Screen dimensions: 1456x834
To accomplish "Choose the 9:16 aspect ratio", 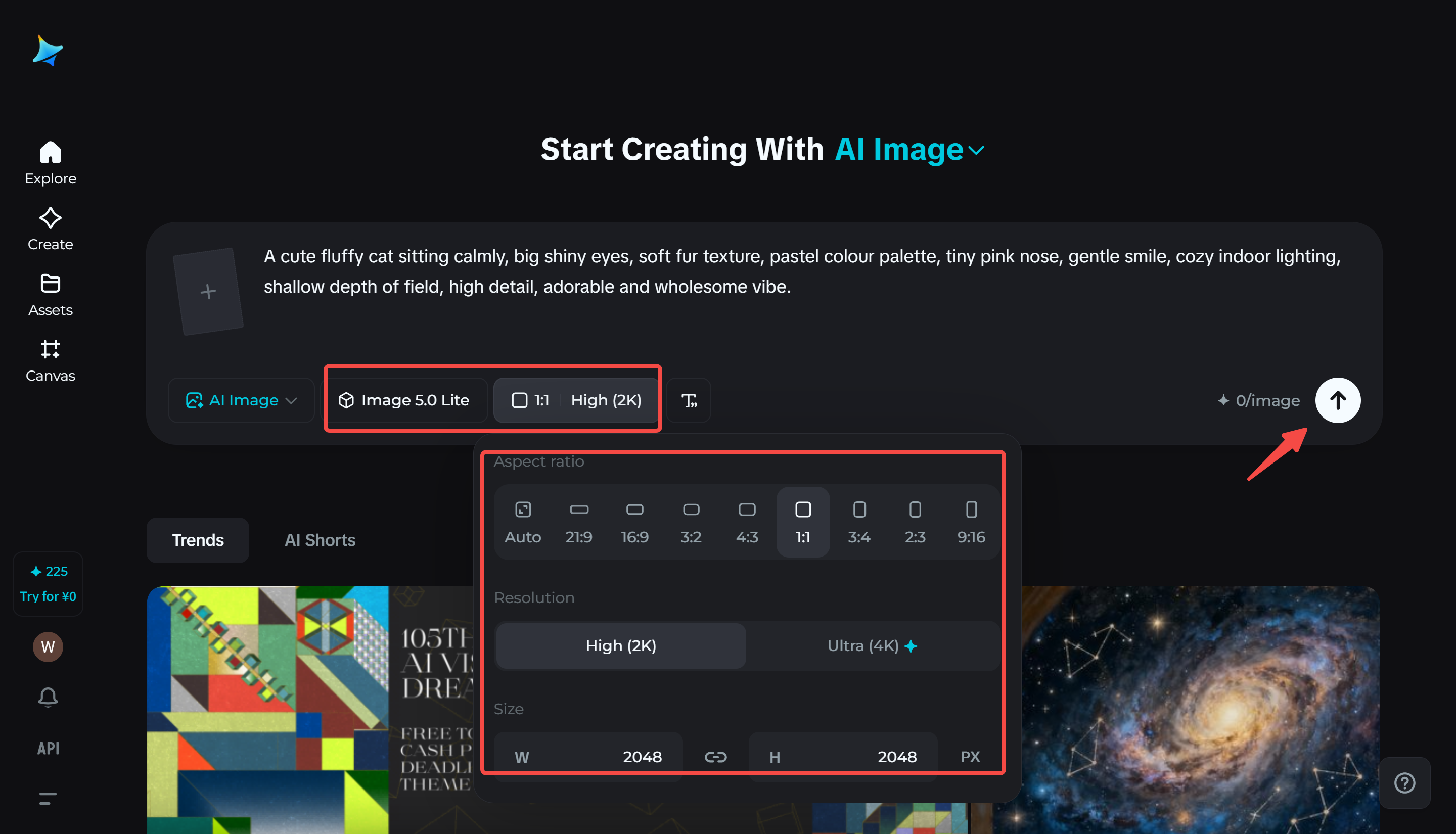I will tap(971, 522).
